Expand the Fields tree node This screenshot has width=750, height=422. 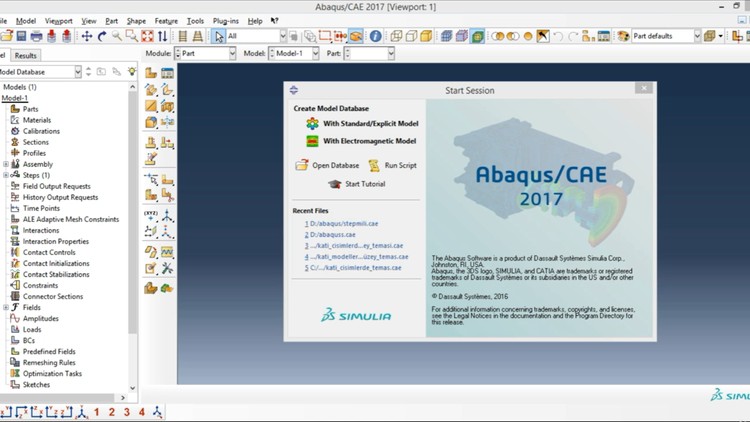point(6,307)
